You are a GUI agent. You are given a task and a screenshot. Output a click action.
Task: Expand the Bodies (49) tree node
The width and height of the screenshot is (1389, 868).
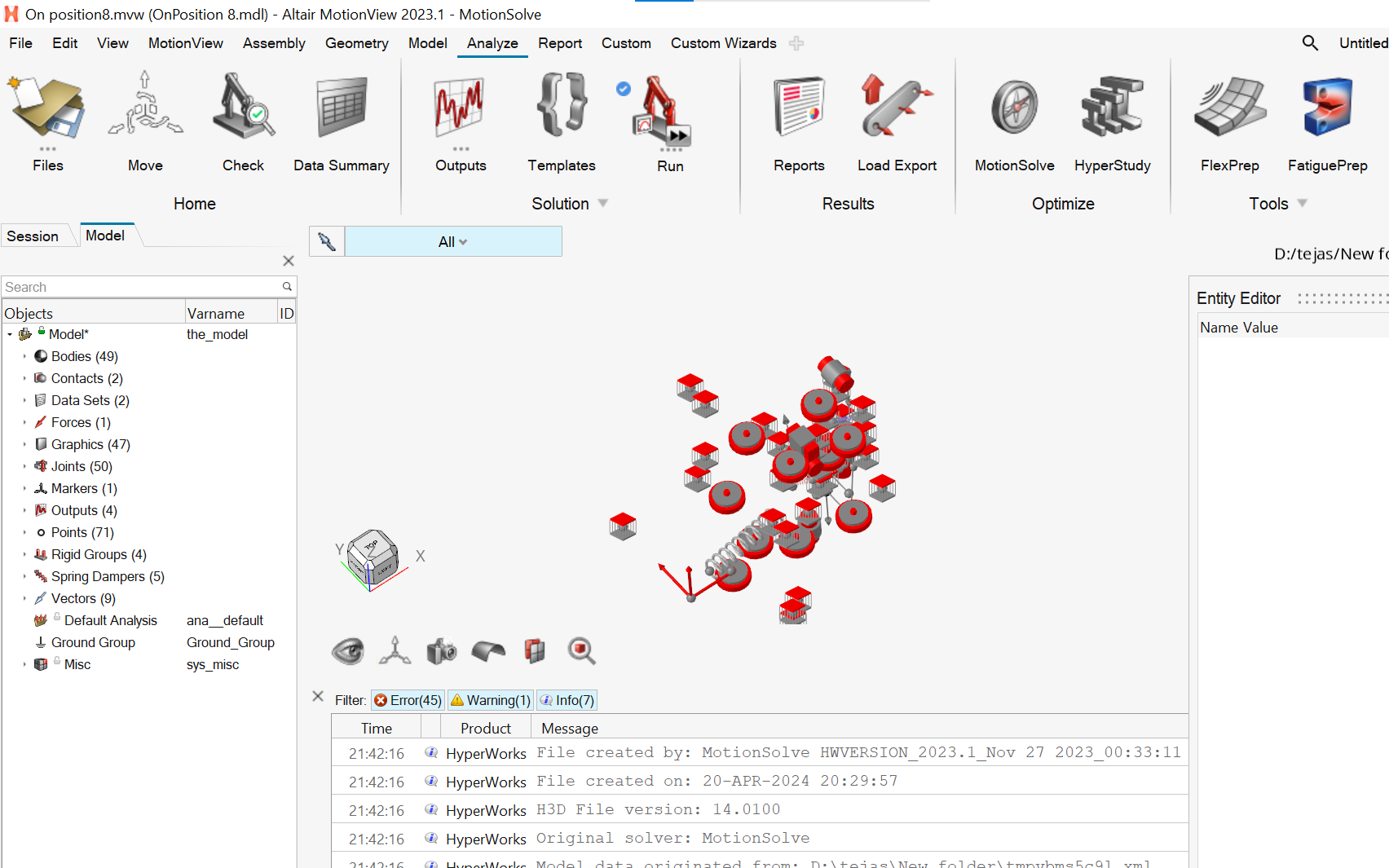[24, 356]
